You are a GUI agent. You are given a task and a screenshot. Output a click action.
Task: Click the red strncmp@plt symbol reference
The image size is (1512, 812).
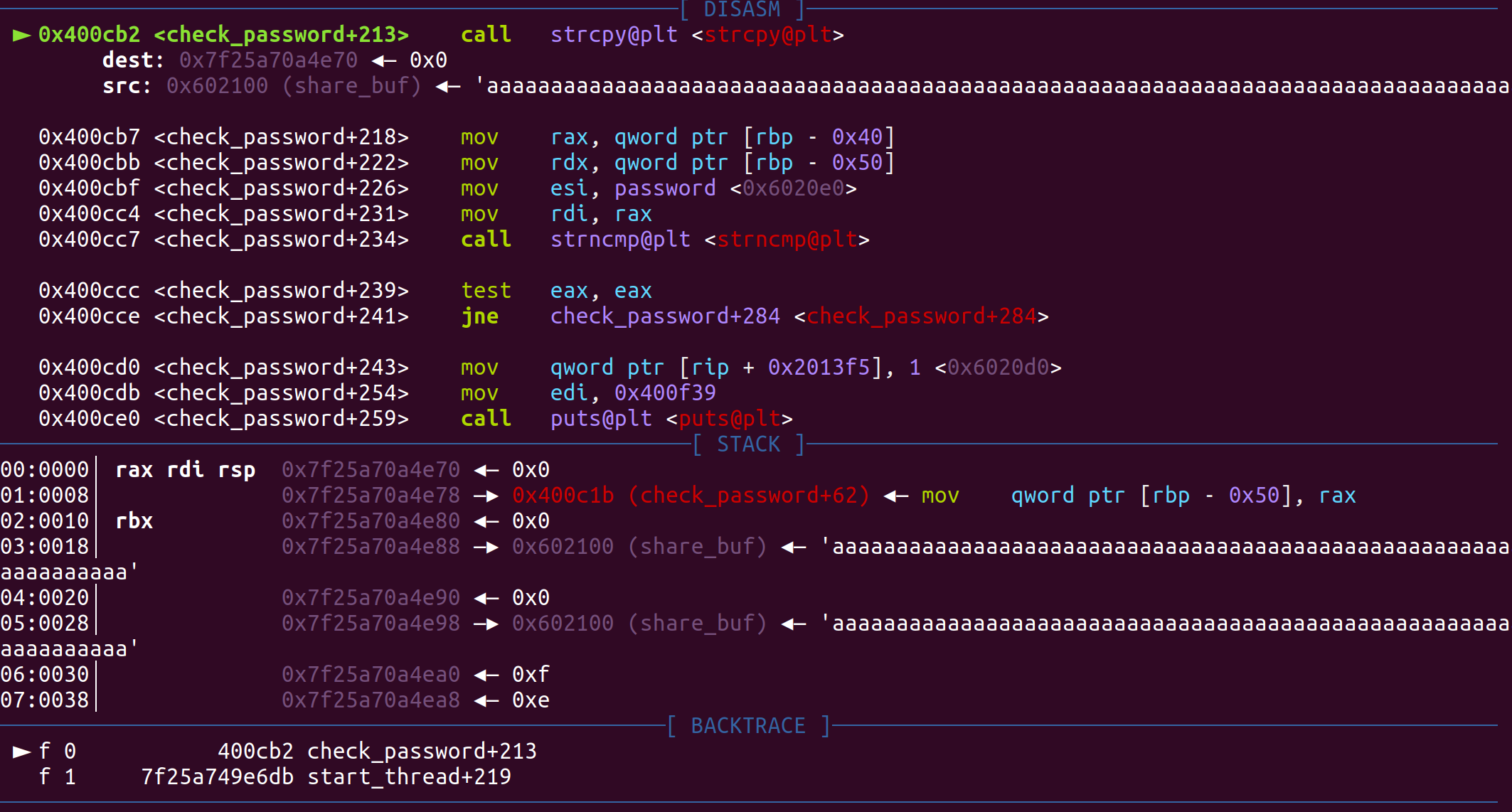point(787,240)
